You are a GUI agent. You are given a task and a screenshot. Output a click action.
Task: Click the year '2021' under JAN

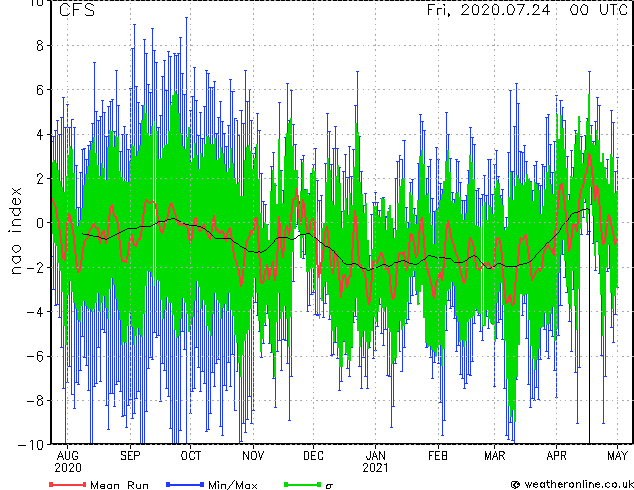376,468
